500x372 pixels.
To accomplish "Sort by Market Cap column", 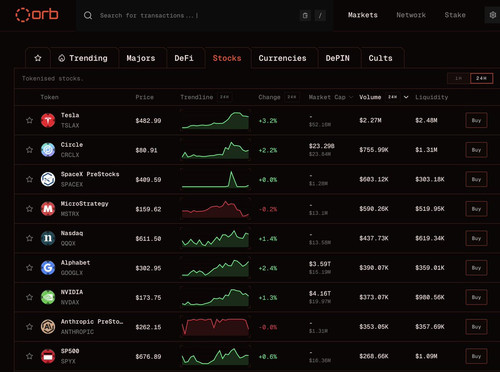I will [330, 97].
